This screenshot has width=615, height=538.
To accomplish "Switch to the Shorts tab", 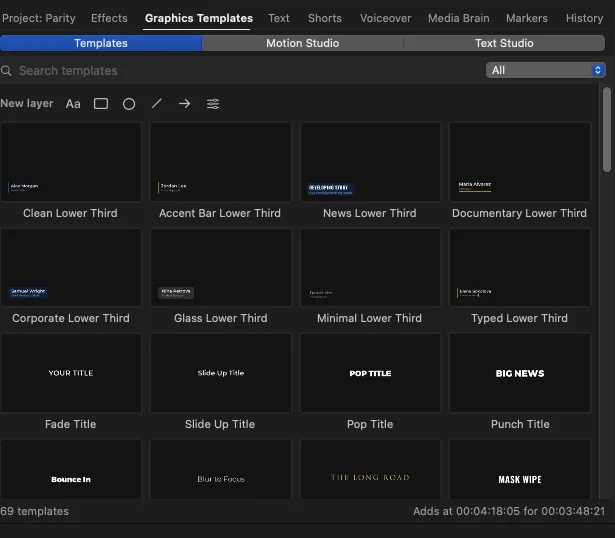I will (x=325, y=18).
